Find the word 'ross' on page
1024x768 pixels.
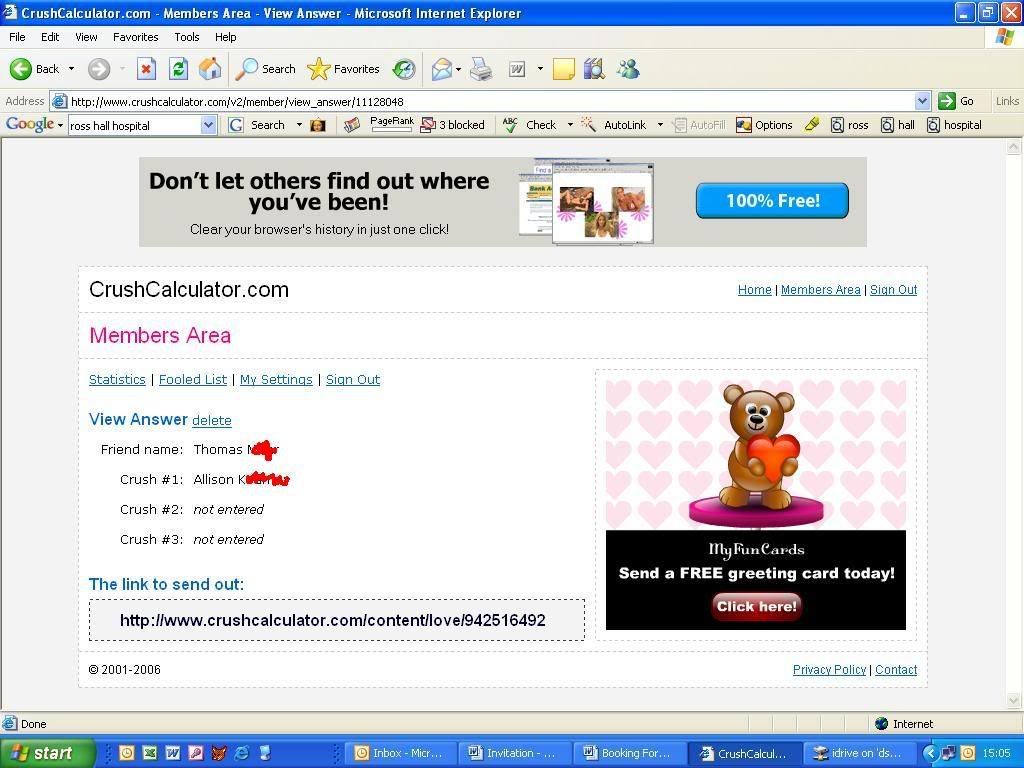point(850,125)
